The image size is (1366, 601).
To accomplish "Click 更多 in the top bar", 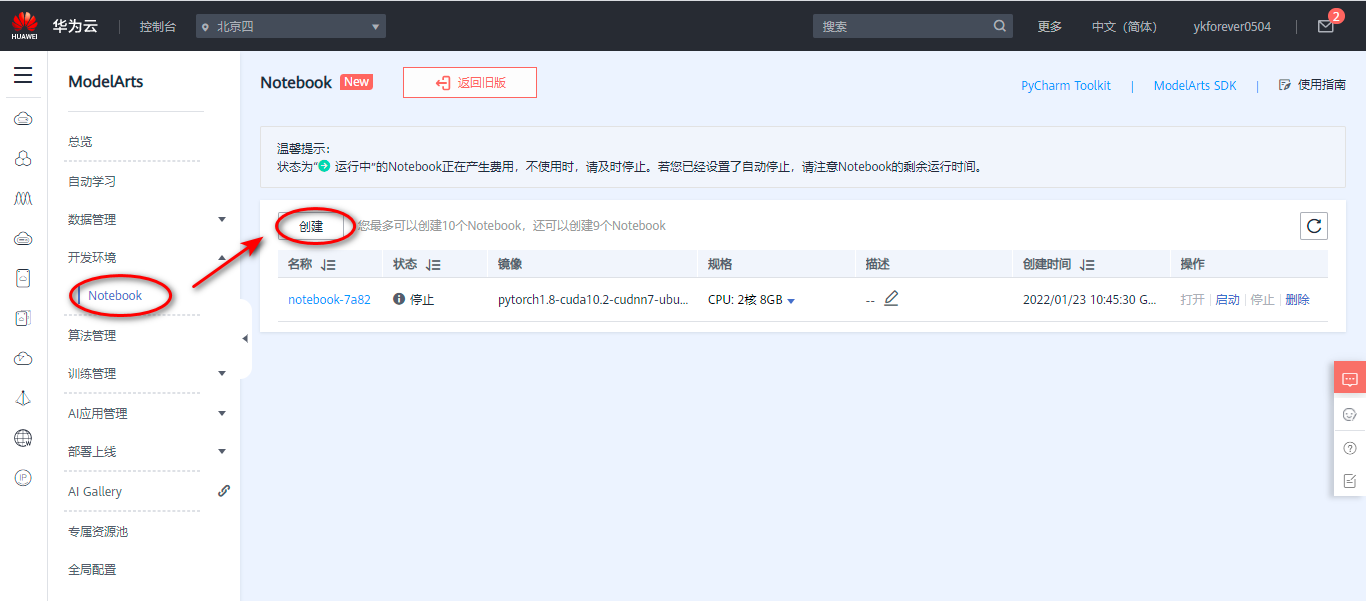I will coord(1050,26).
